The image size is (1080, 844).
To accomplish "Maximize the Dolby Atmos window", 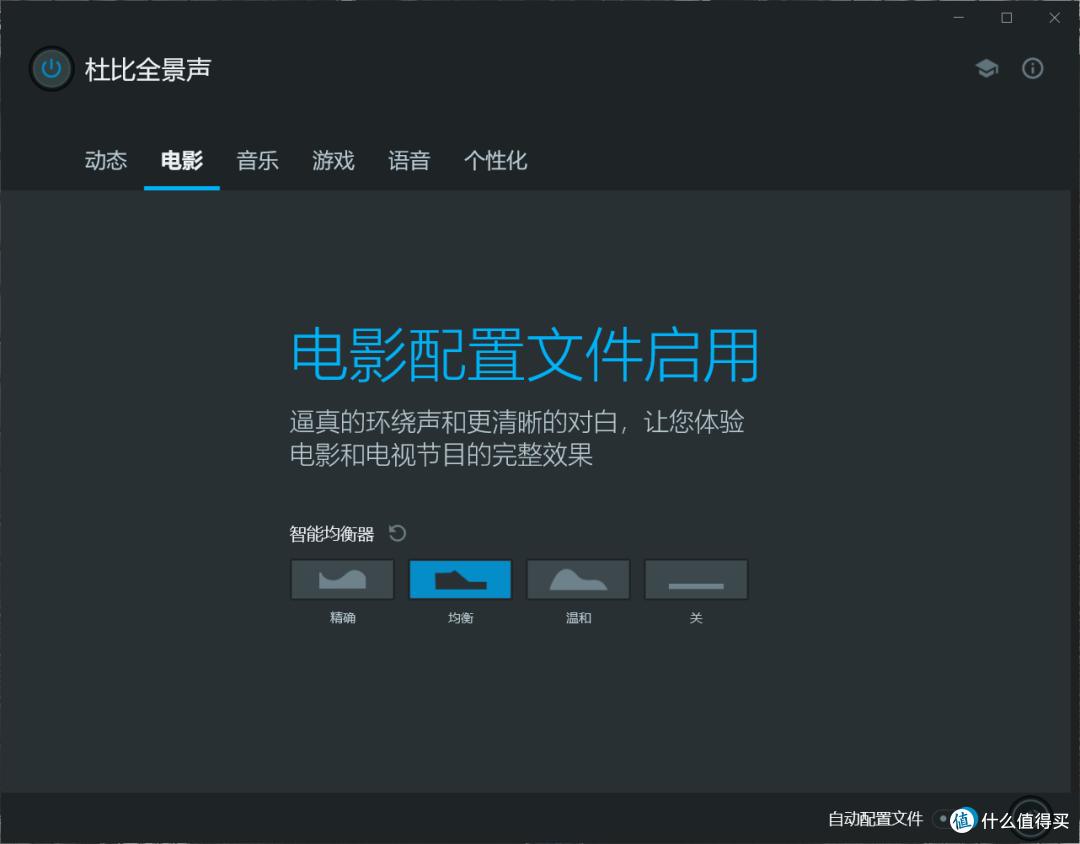I will coord(1006,18).
